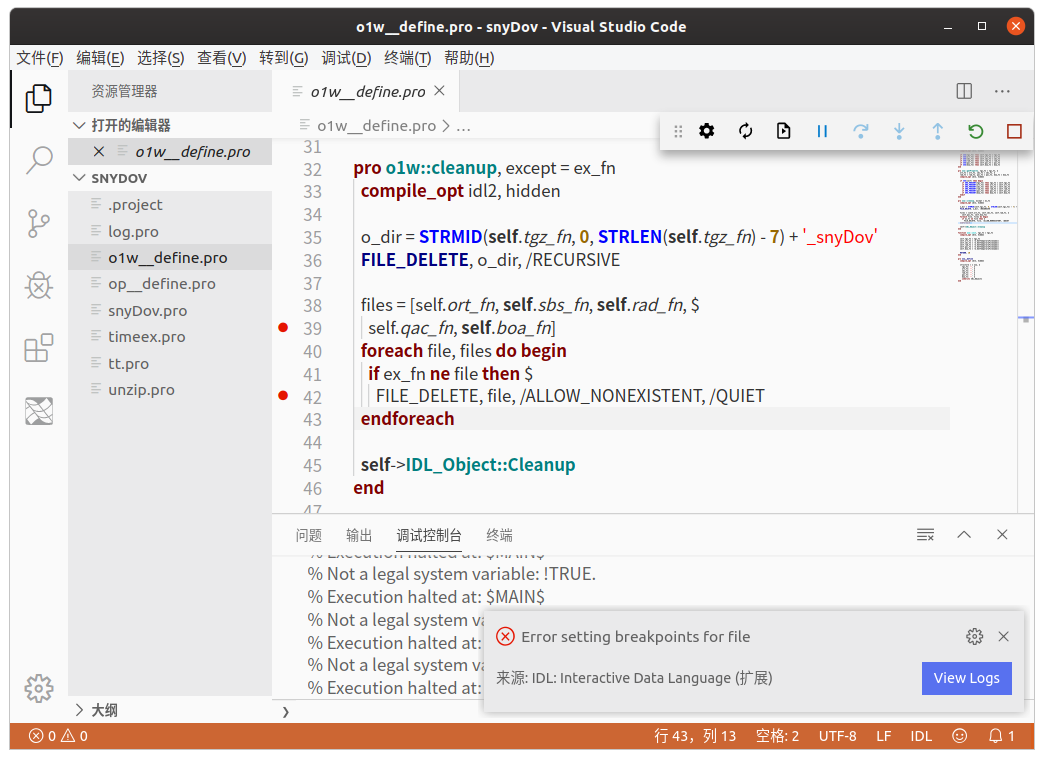Image resolution: width=1044 pixels, height=759 pixels.
Task: Click line and column indicator in status bar
Action: (695, 736)
